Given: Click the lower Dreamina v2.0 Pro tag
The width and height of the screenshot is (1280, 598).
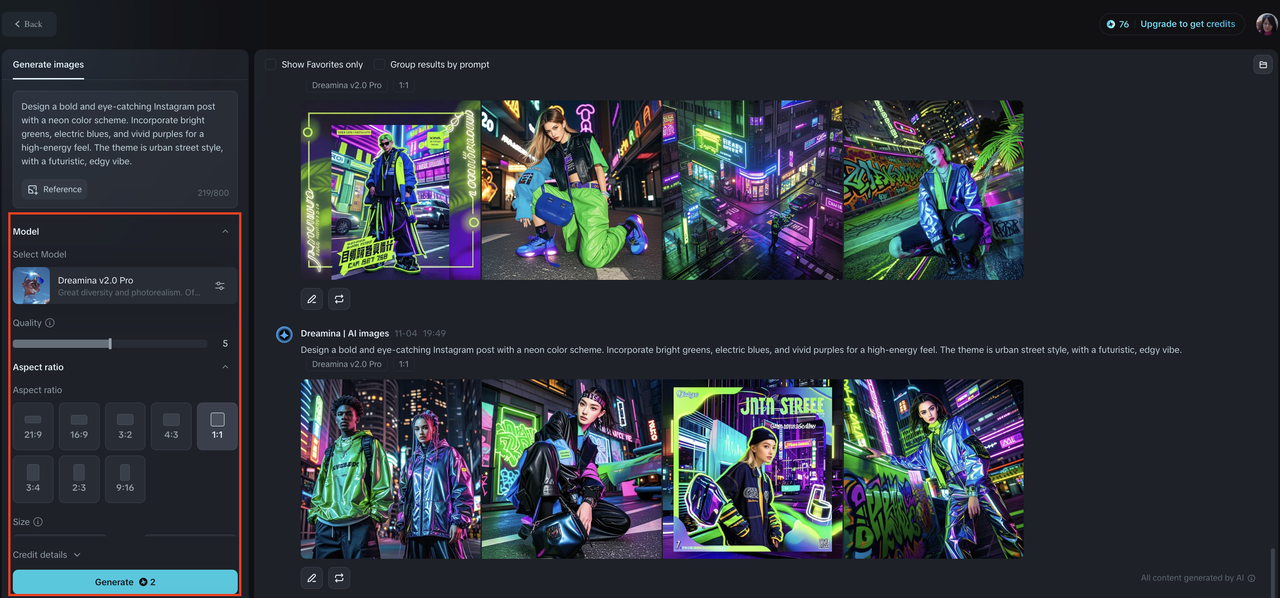Looking at the screenshot, I should pos(347,364).
